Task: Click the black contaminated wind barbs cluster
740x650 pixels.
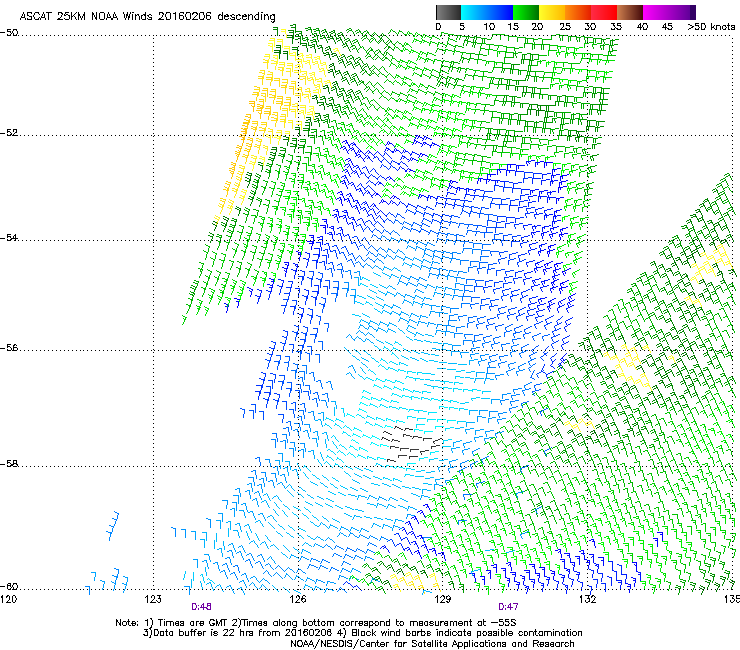Action: [x=412, y=444]
